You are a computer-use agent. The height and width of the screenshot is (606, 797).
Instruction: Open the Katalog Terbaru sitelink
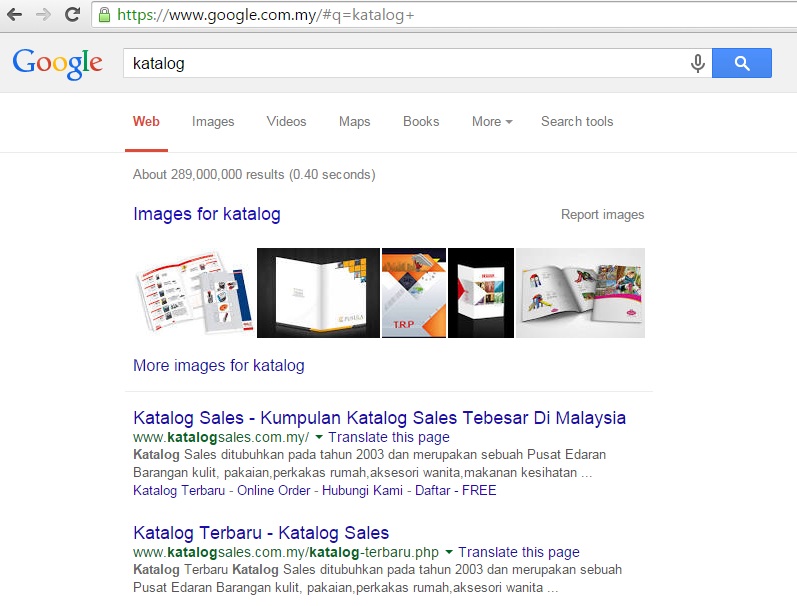click(x=179, y=491)
